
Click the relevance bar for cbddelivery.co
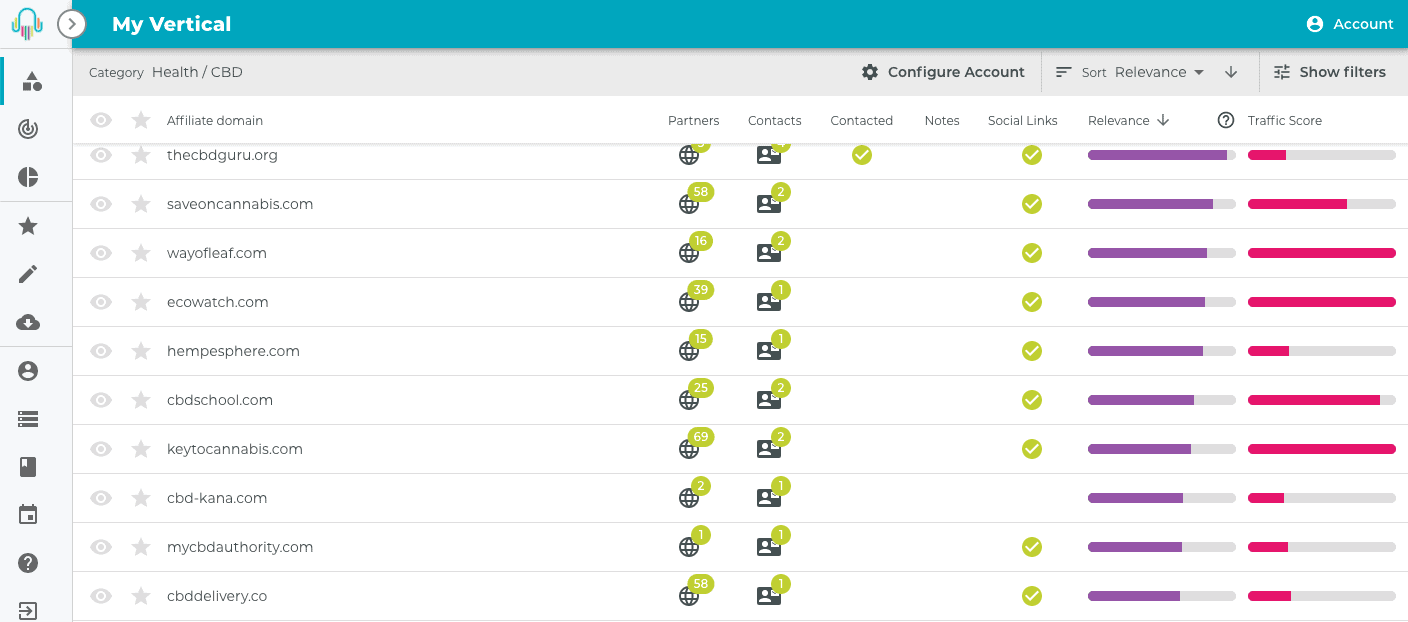[x=1162, y=596]
